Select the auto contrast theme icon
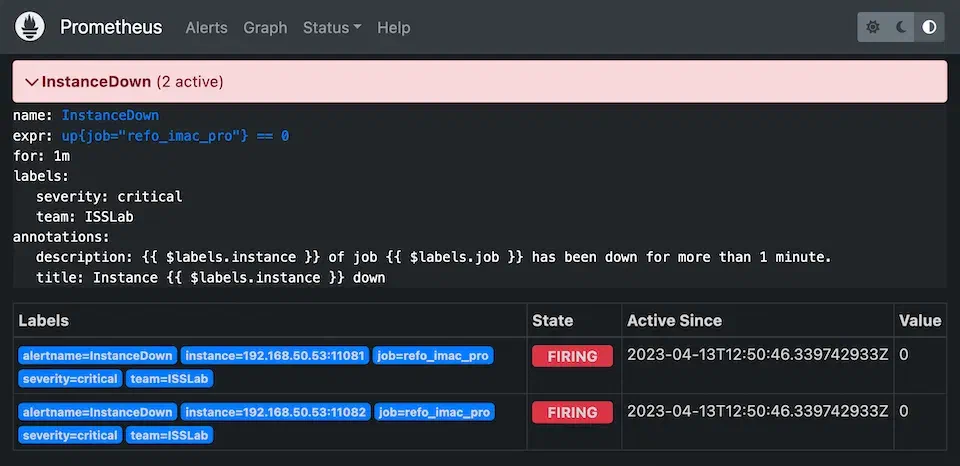 [929, 27]
